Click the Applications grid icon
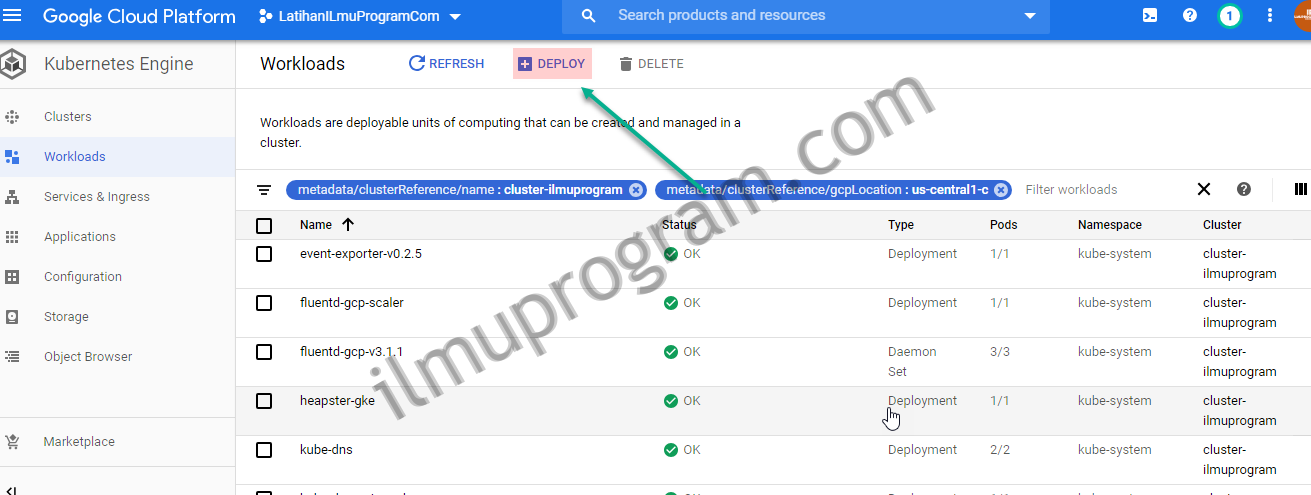Image resolution: width=1311 pixels, height=495 pixels. point(12,237)
